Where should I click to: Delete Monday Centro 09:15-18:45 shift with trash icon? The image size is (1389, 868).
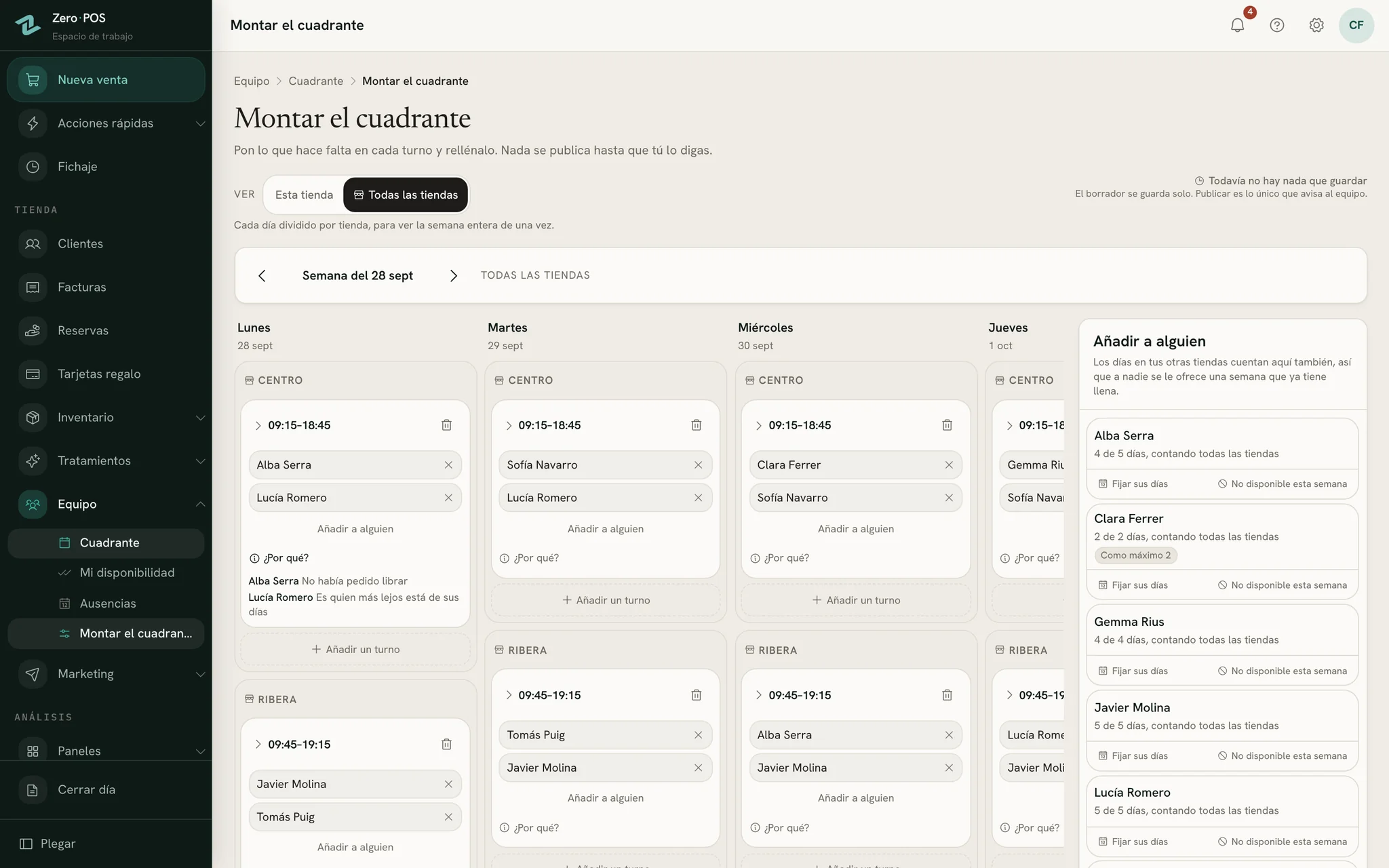point(446,425)
